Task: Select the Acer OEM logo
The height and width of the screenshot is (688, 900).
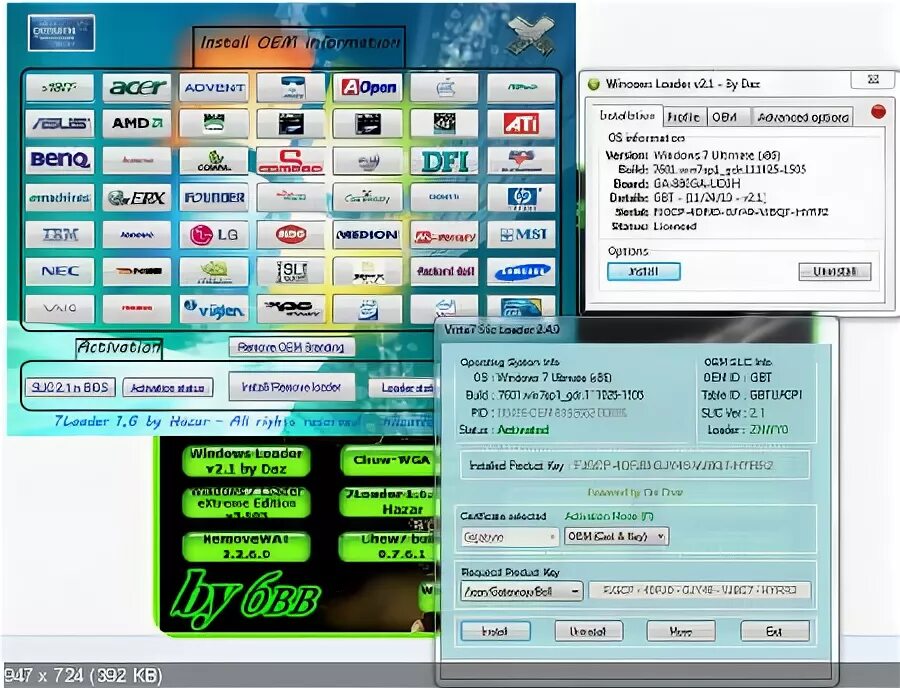Action: (137, 88)
